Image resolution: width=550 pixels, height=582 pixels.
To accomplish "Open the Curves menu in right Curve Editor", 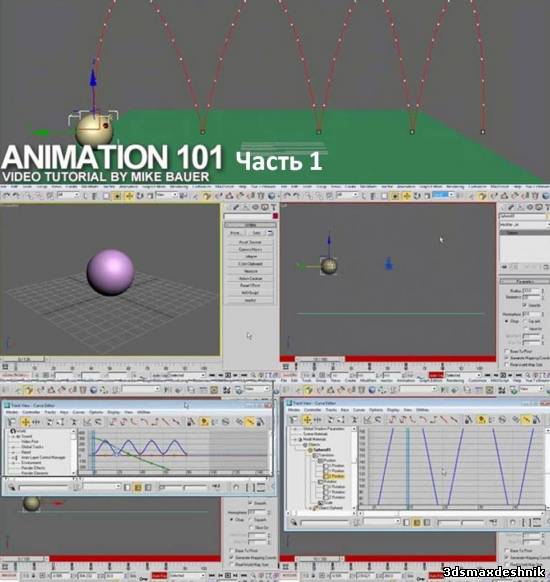I will [x=359, y=410].
